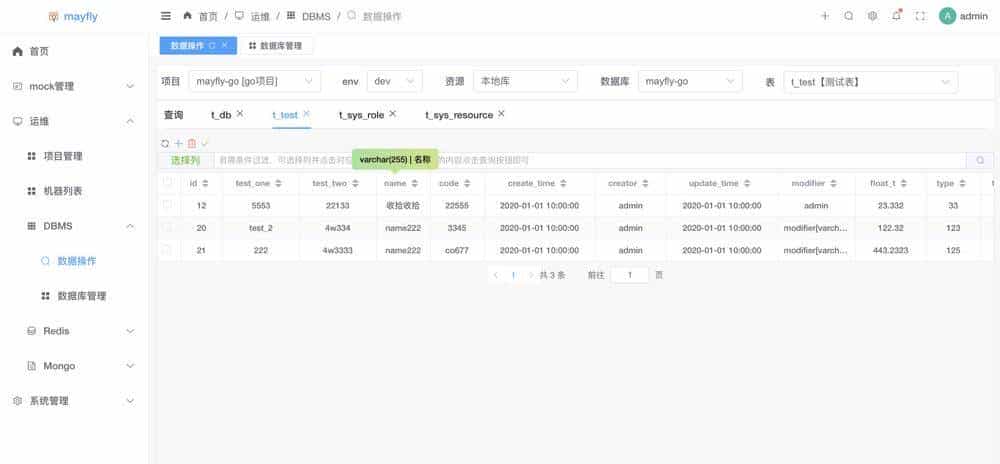Open the 项目 dropdown showing mayfly-go
Viewport: 1000px width, 464px height.
tap(255, 82)
